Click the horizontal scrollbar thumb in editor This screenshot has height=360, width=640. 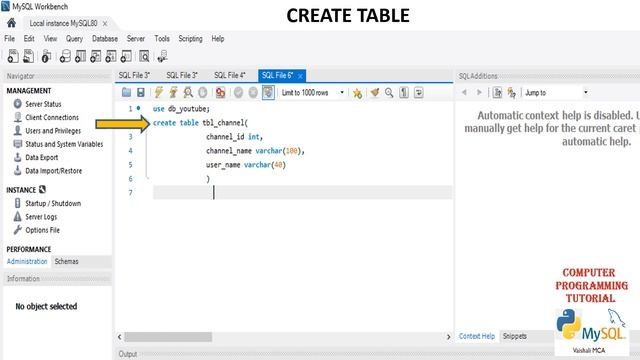tap(168, 337)
